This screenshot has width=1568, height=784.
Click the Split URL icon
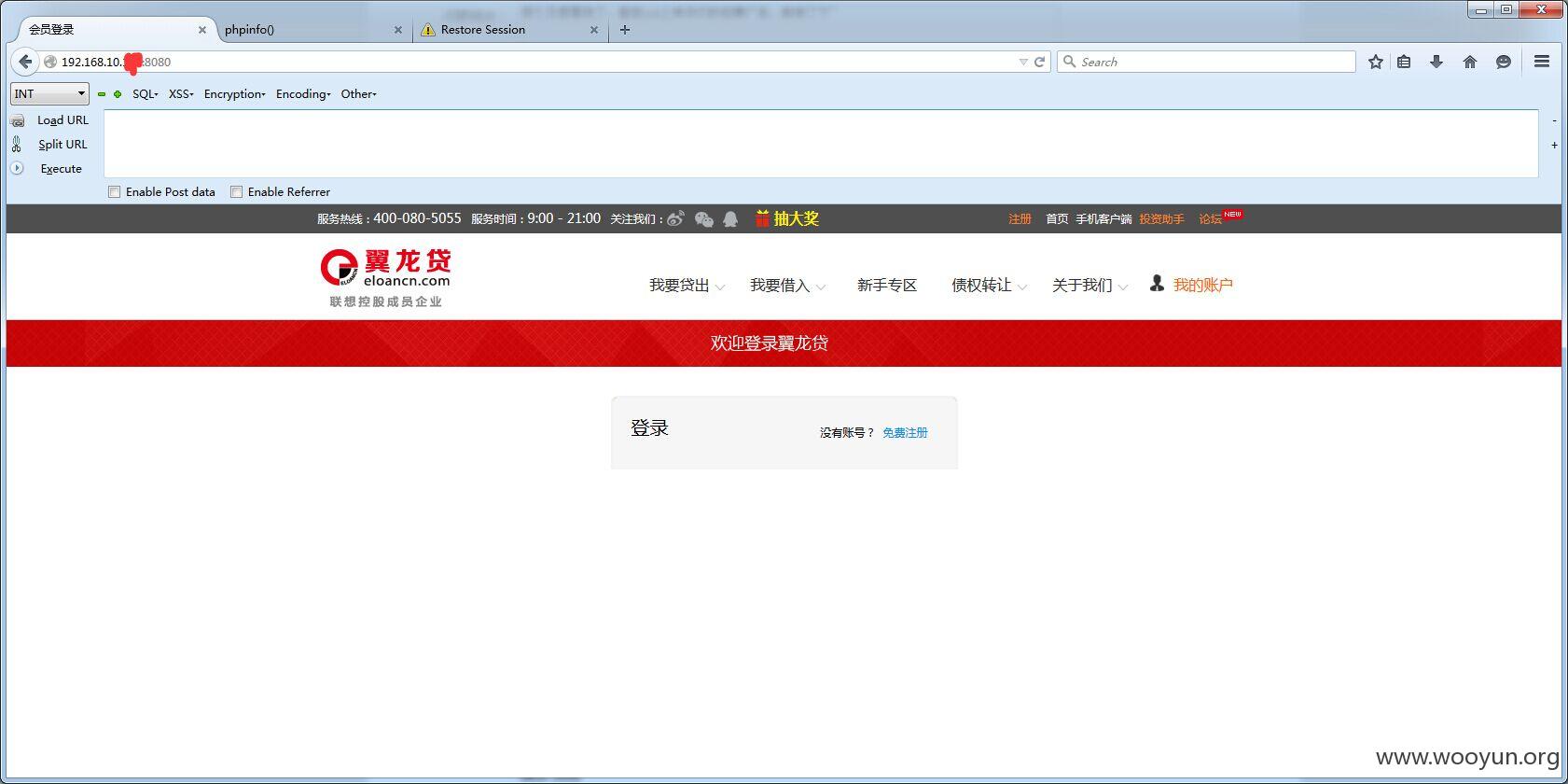pyautogui.click(x=17, y=144)
